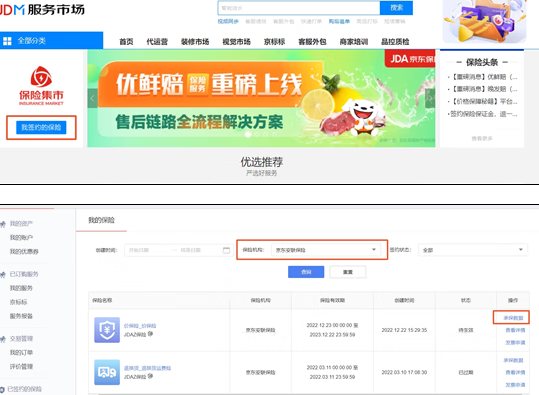Click the wallet promo illustration at top right
The image size is (539, 395).
(485, 21)
